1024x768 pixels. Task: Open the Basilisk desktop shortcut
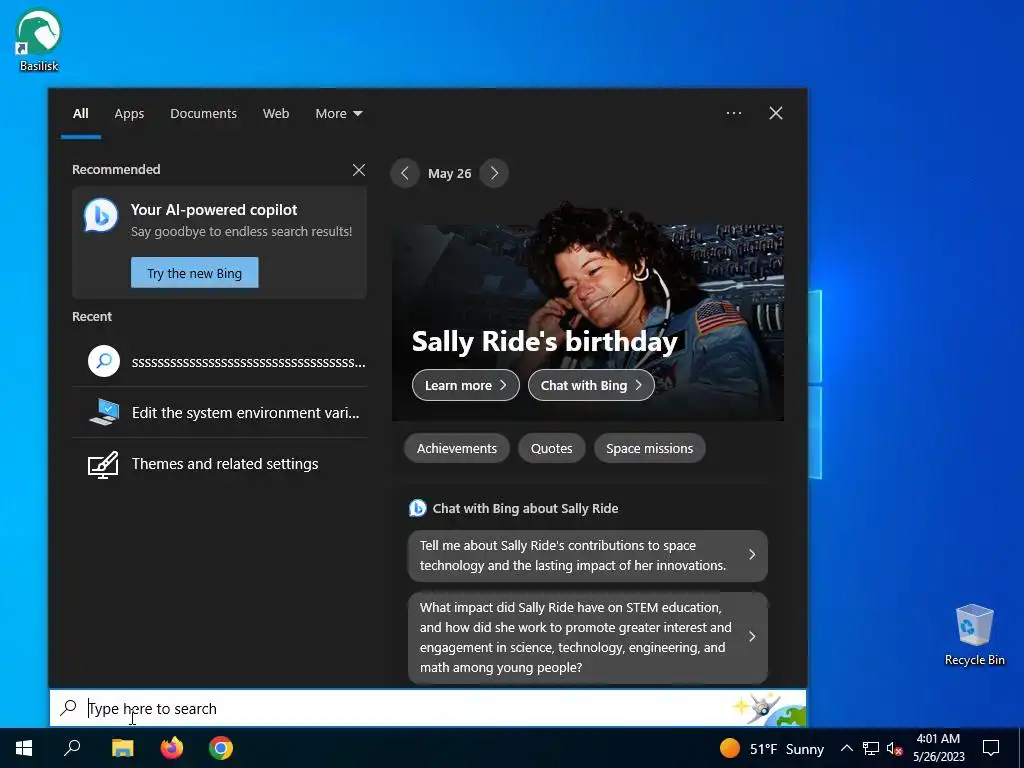[x=39, y=39]
